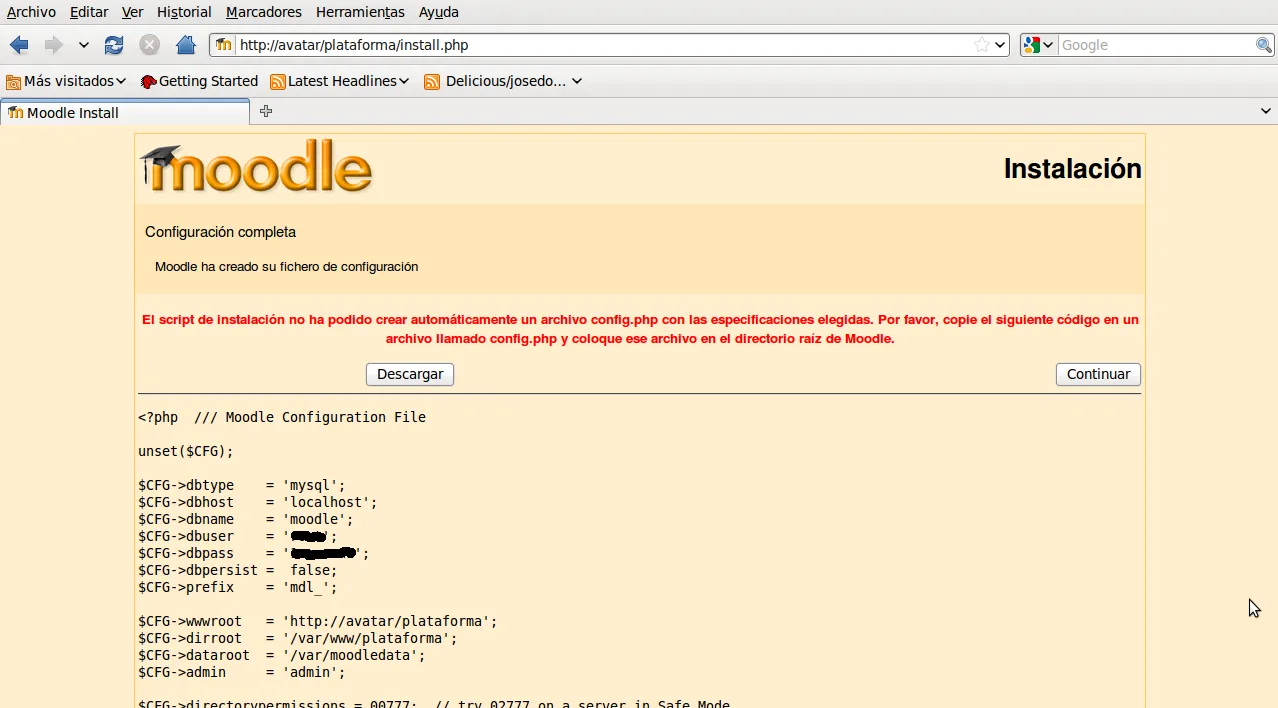Click inside the Google search field
The height and width of the screenshot is (708, 1278).
click(x=1155, y=45)
